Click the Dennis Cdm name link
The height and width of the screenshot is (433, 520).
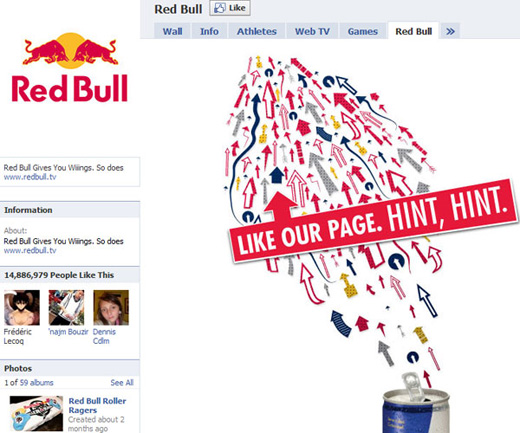tap(104, 336)
